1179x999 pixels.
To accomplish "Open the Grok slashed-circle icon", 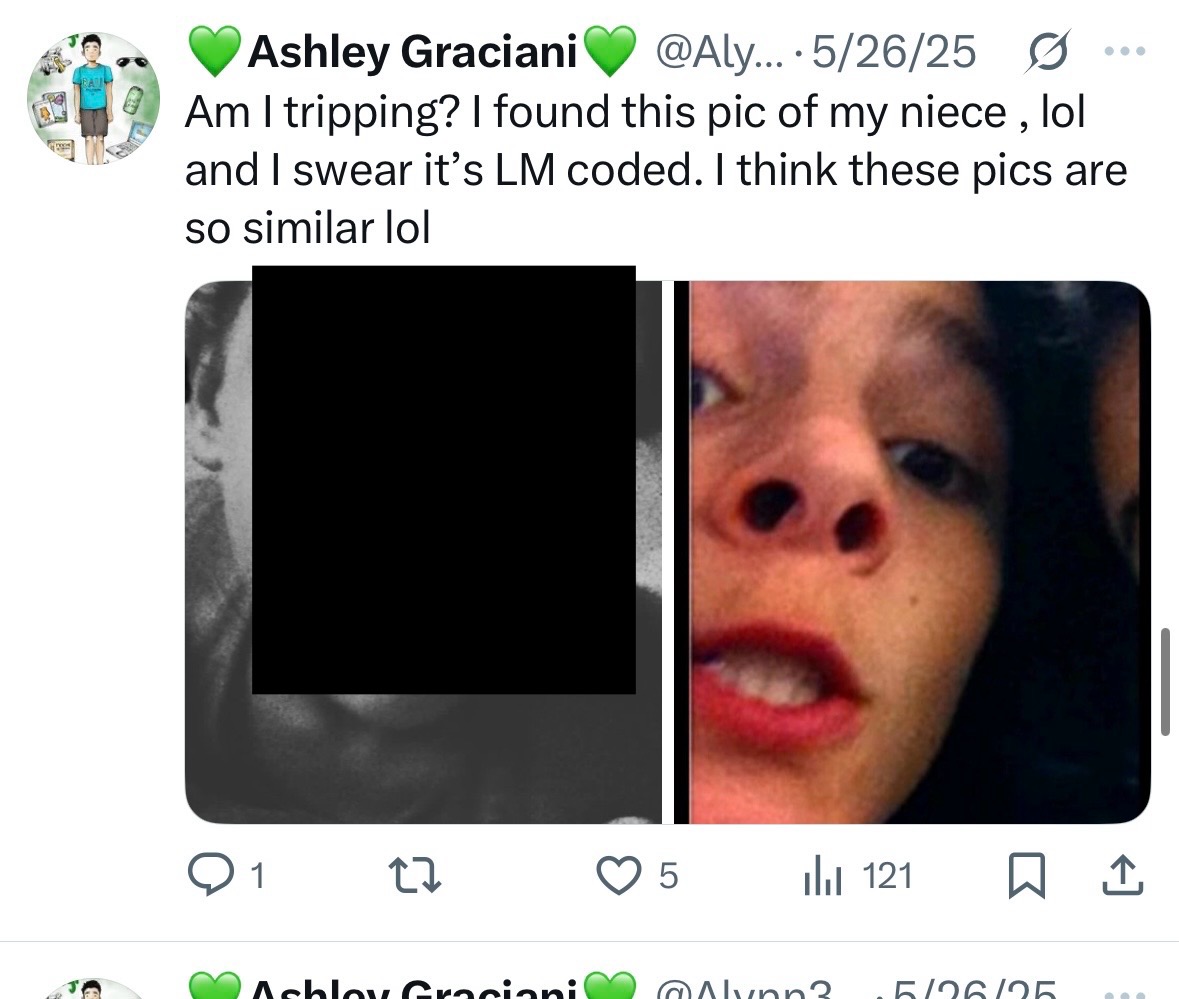I will pyautogui.click(x=1046, y=51).
